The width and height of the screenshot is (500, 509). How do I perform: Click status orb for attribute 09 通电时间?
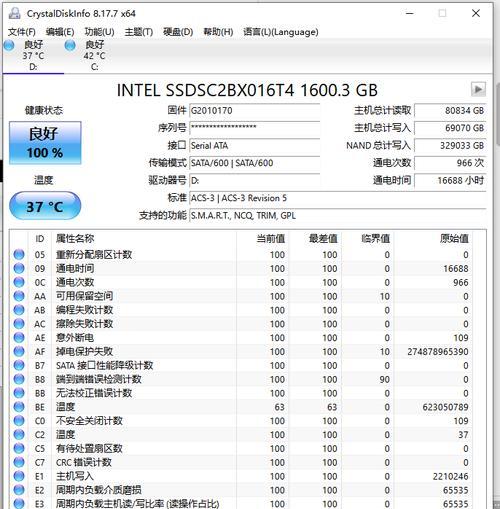click(x=19, y=268)
